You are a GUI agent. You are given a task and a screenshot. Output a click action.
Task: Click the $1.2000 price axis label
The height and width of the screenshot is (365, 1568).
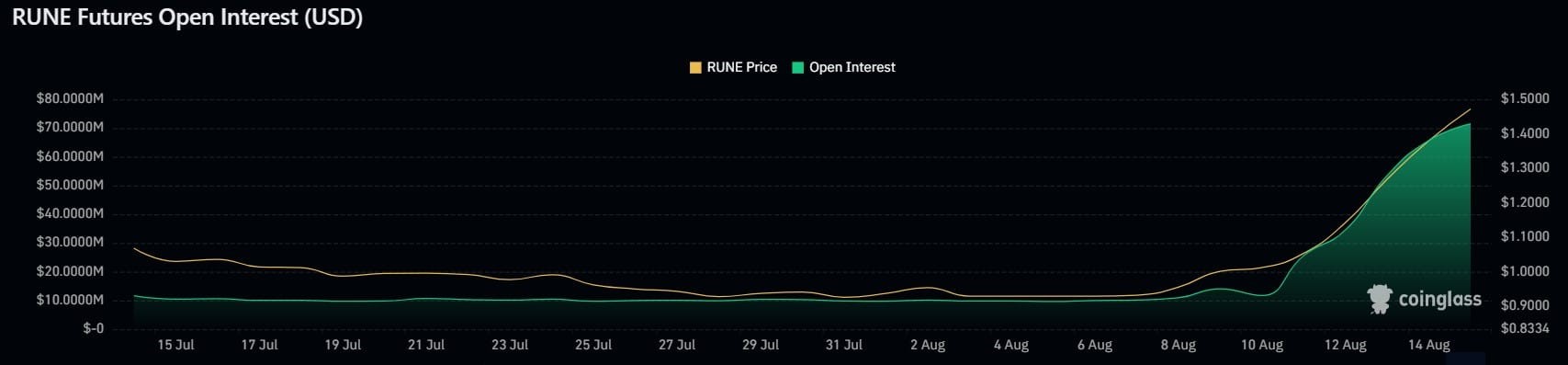click(x=1524, y=202)
